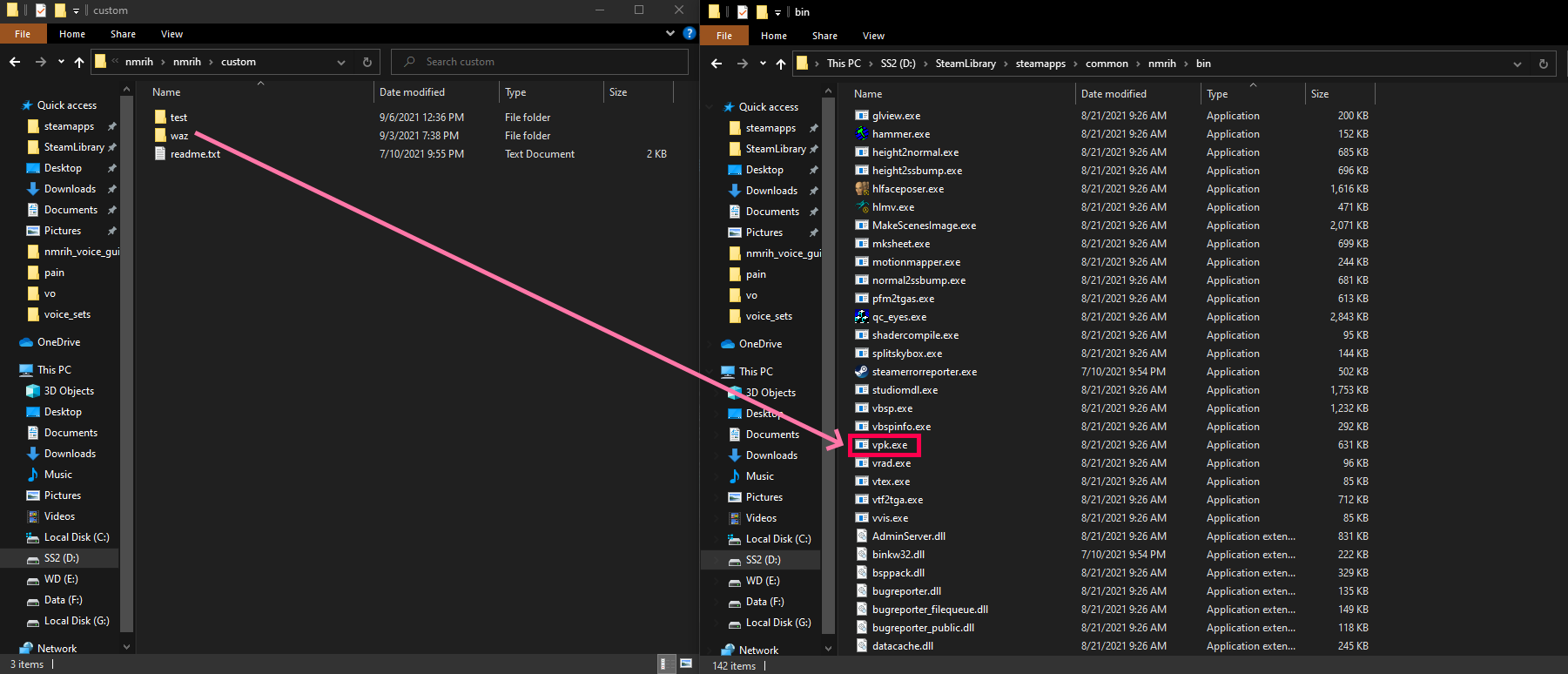Open recent locations dropdown in custom window
Image resolution: width=1568 pixels, height=674 pixels.
(61, 62)
